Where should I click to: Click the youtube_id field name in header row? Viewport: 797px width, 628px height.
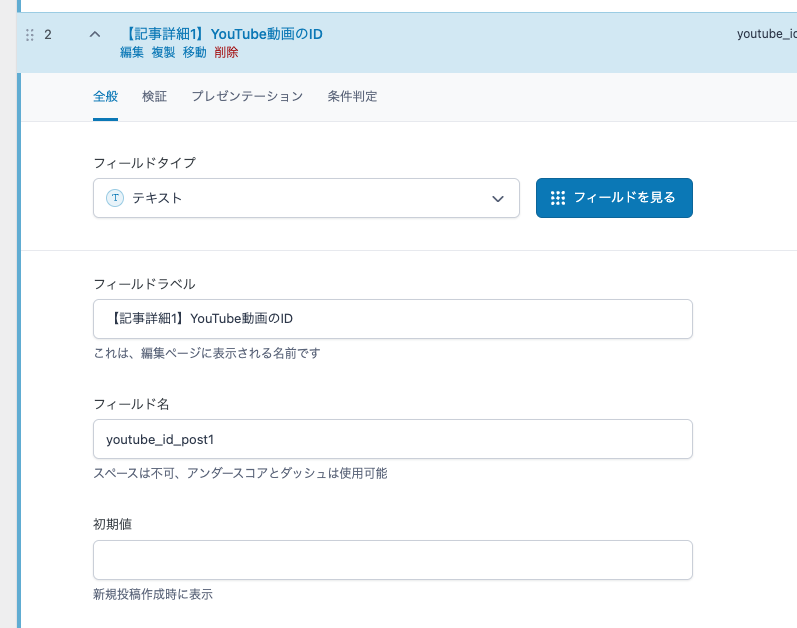(767, 34)
